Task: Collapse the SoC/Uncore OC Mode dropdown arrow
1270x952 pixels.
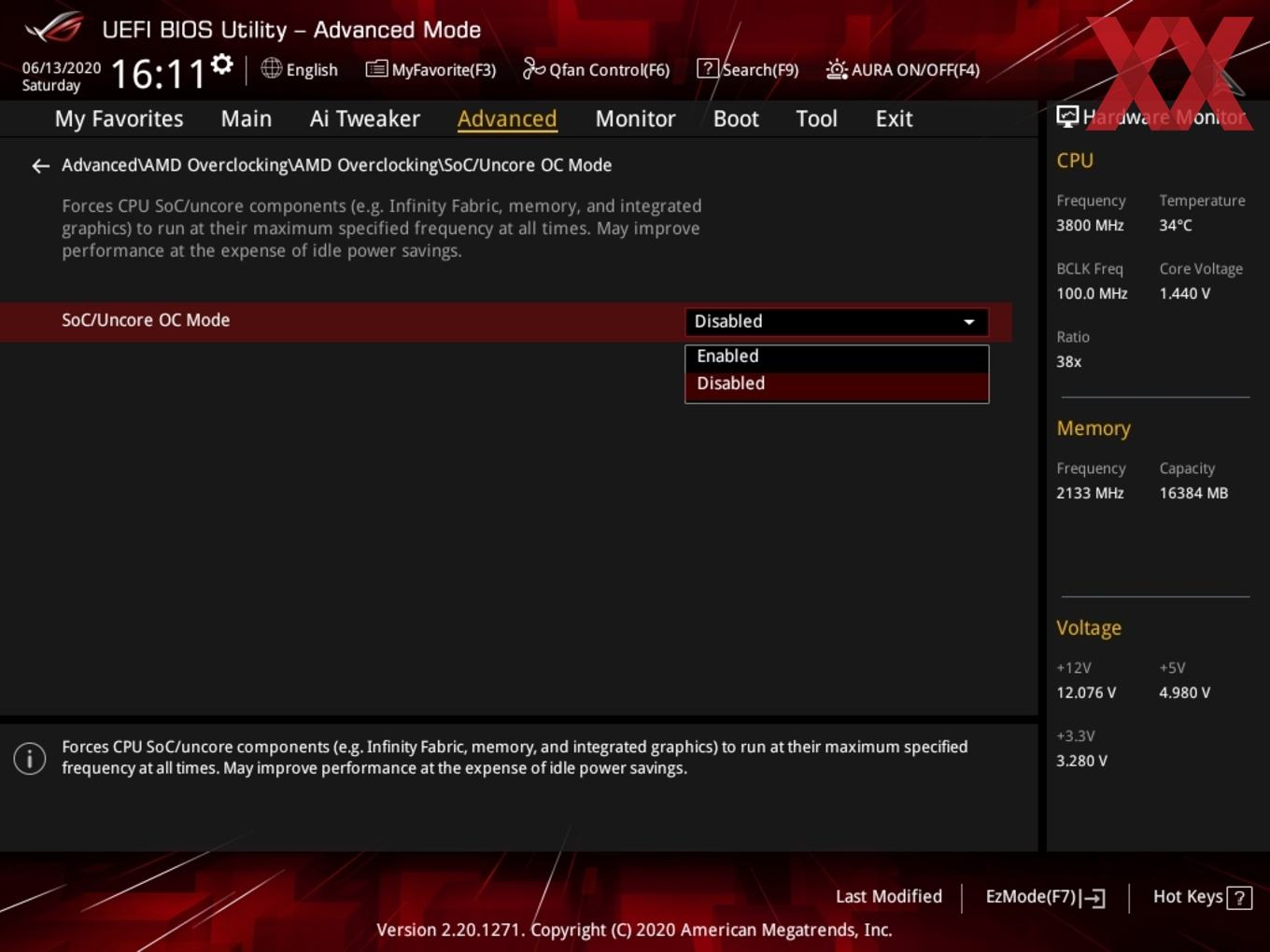Action: 969,322
